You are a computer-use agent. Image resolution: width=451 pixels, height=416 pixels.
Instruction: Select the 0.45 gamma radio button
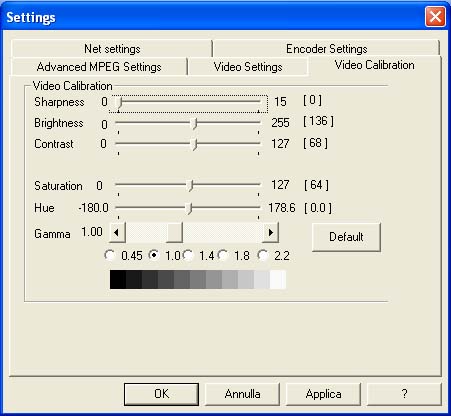[x=110, y=255]
